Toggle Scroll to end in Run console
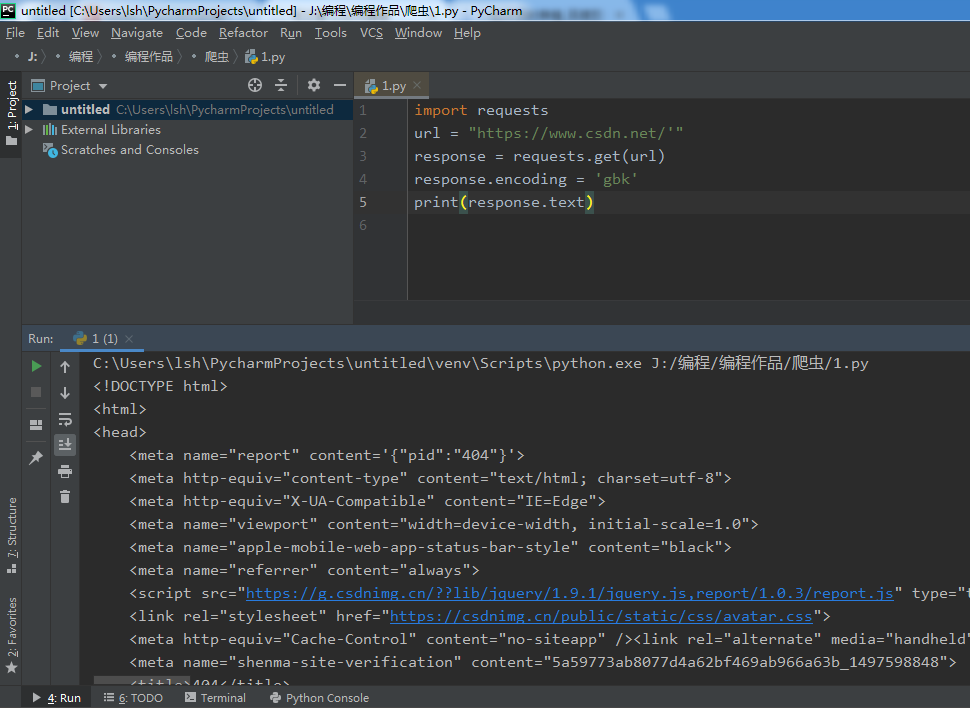970x708 pixels. [65, 444]
